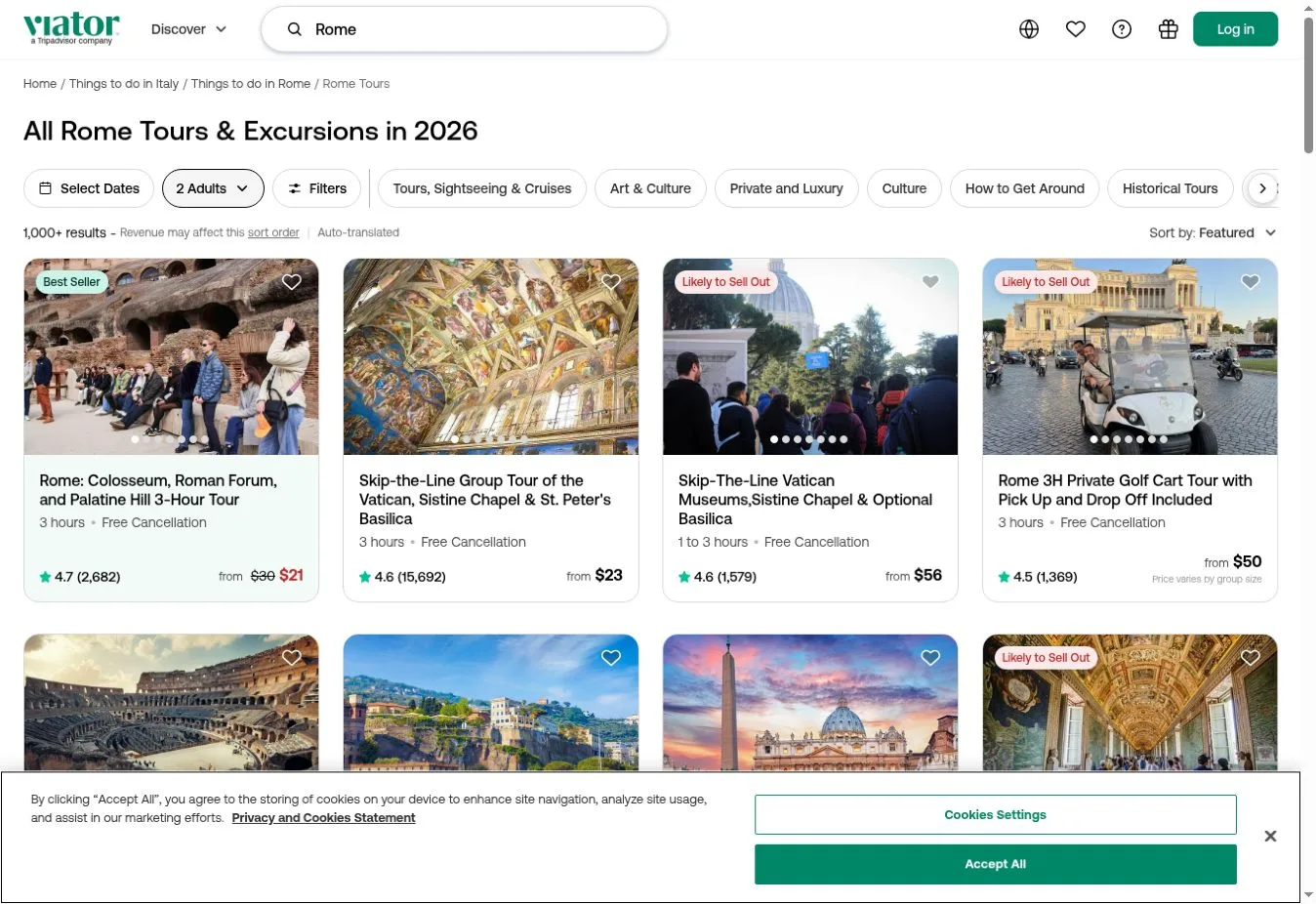
Task: Save Colosseum Roman Forum tour to wishlist
Action: [x=291, y=282]
